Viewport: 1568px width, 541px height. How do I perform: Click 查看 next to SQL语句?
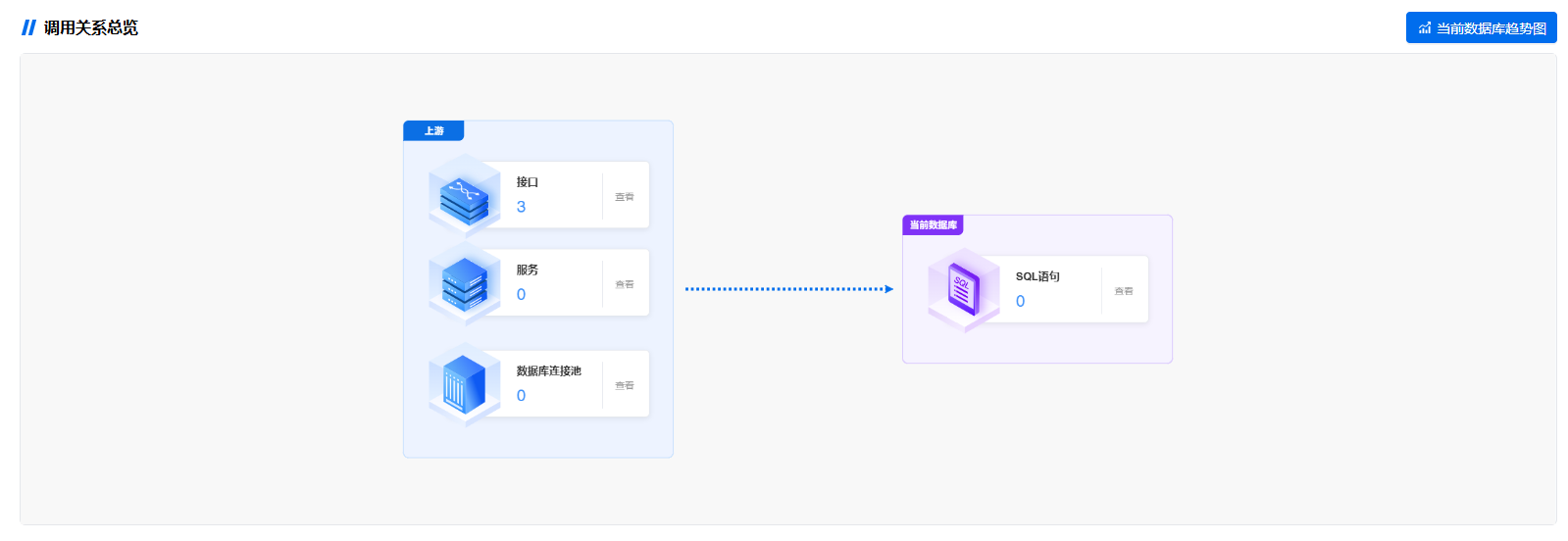pyautogui.click(x=1124, y=291)
